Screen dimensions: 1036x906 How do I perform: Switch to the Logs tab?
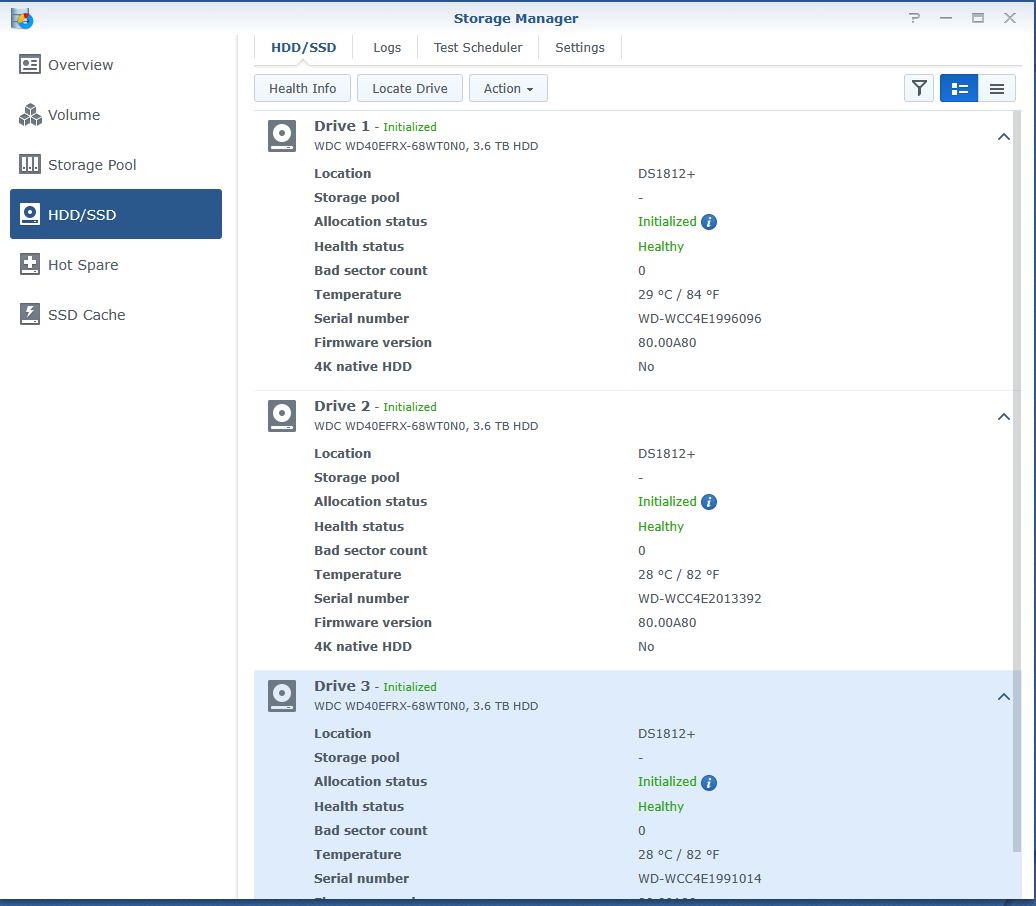pyautogui.click(x=387, y=47)
